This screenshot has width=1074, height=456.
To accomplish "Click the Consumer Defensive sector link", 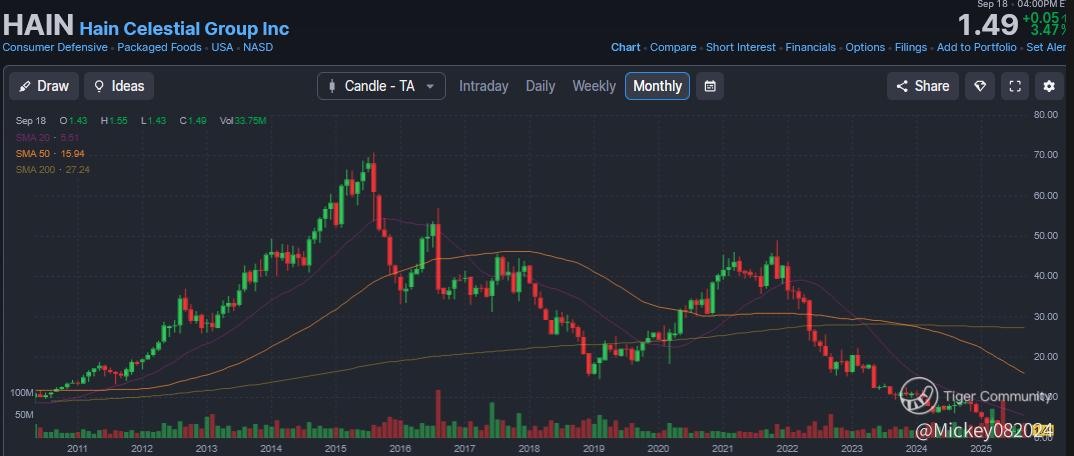I will (55, 47).
